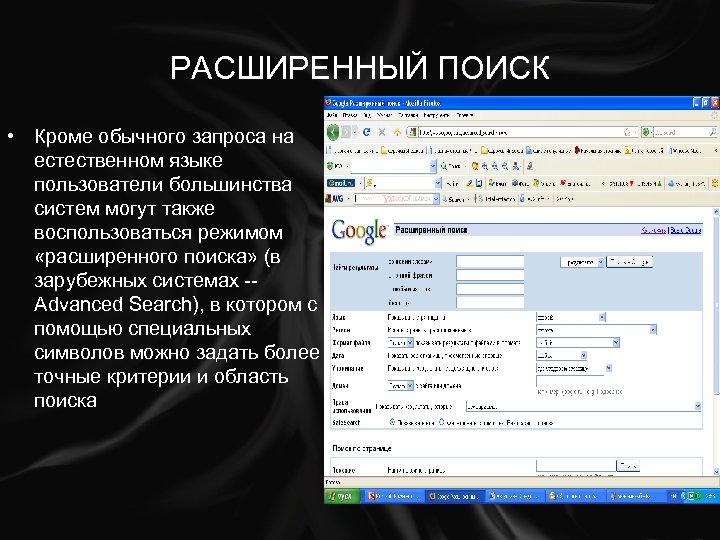Open the date (Дата) dropdown
Viewport: 720px width, 540px height.
pyautogui.click(x=561, y=355)
